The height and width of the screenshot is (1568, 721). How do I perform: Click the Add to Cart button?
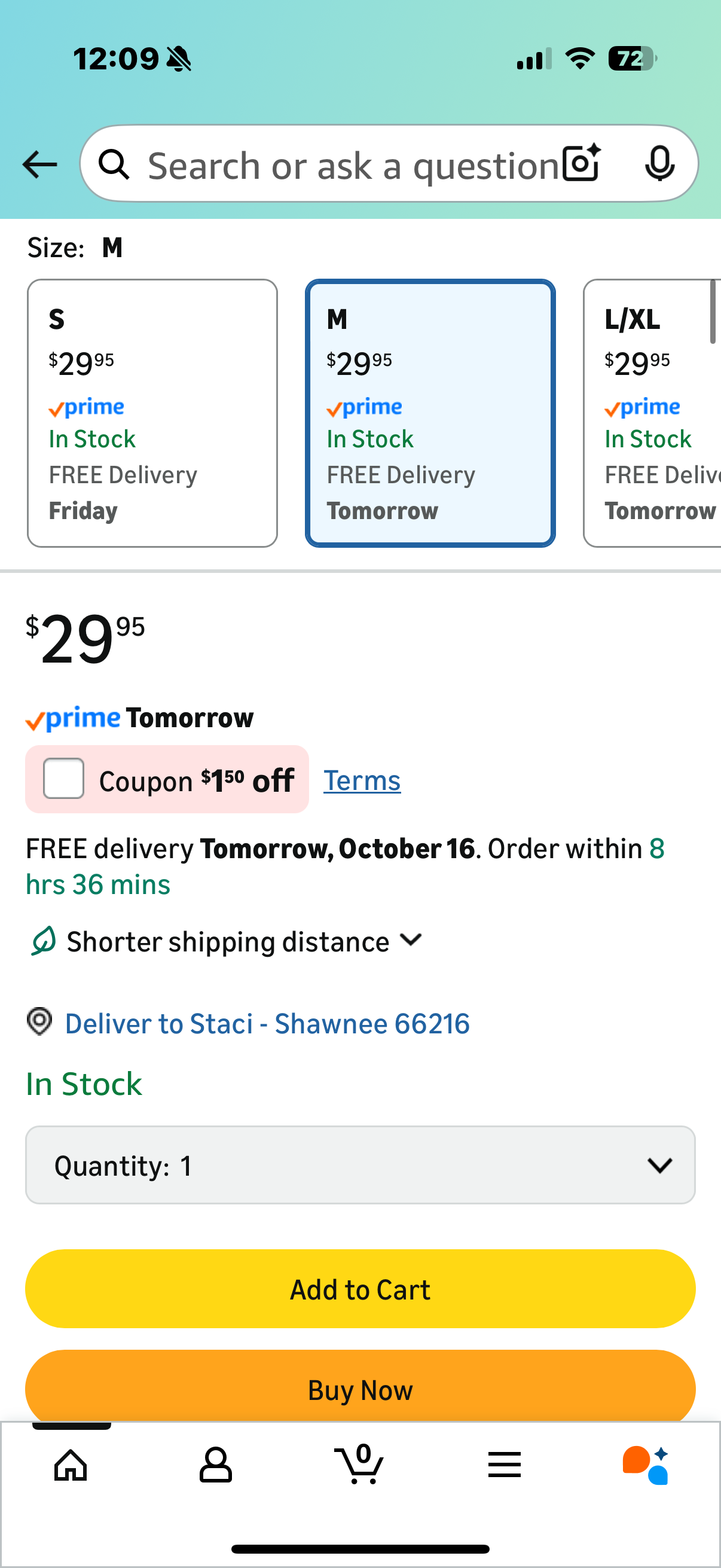360,1289
